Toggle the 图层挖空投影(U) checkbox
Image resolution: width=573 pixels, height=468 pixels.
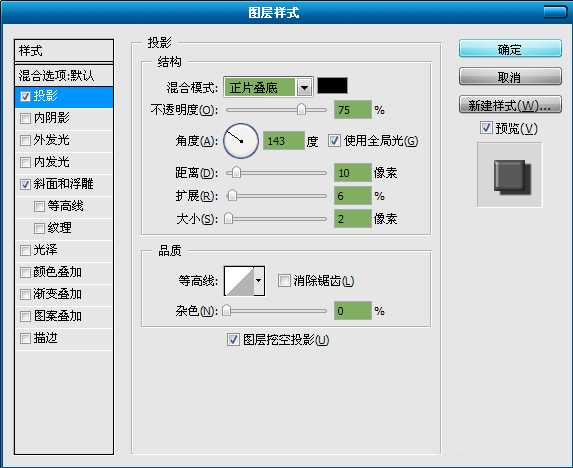(x=233, y=340)
